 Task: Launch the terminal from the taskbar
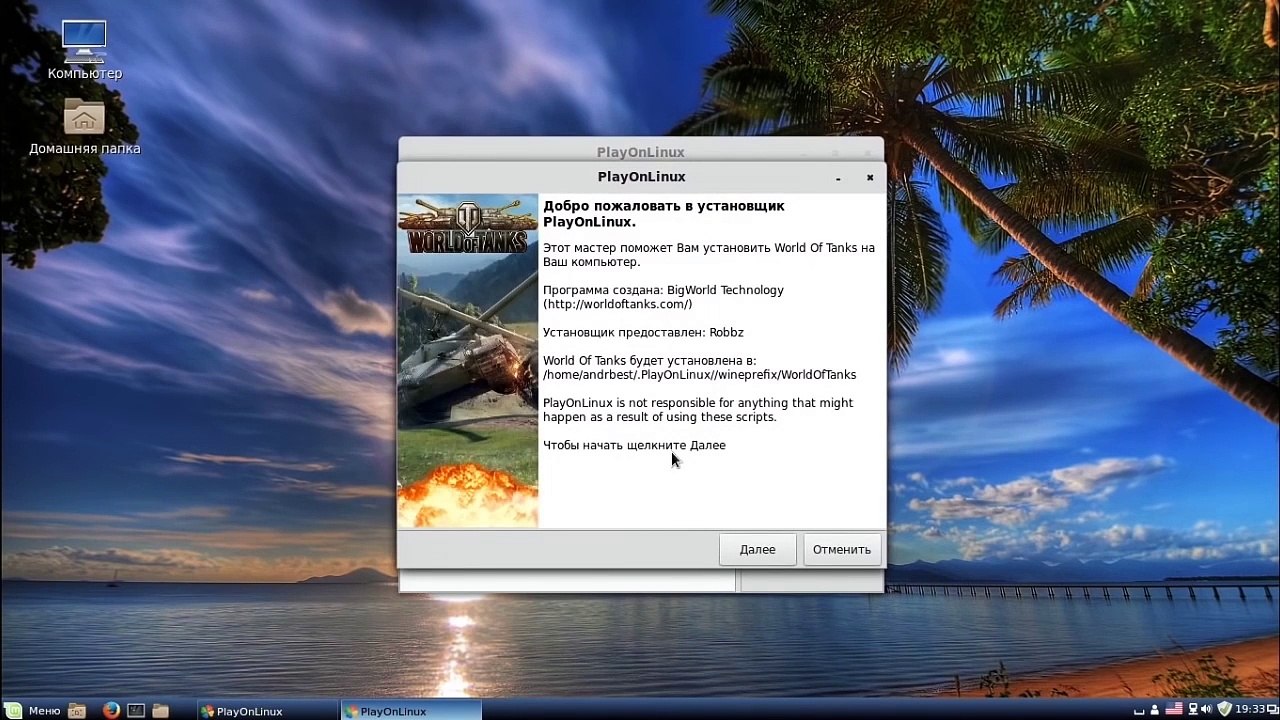pos(136,711)
